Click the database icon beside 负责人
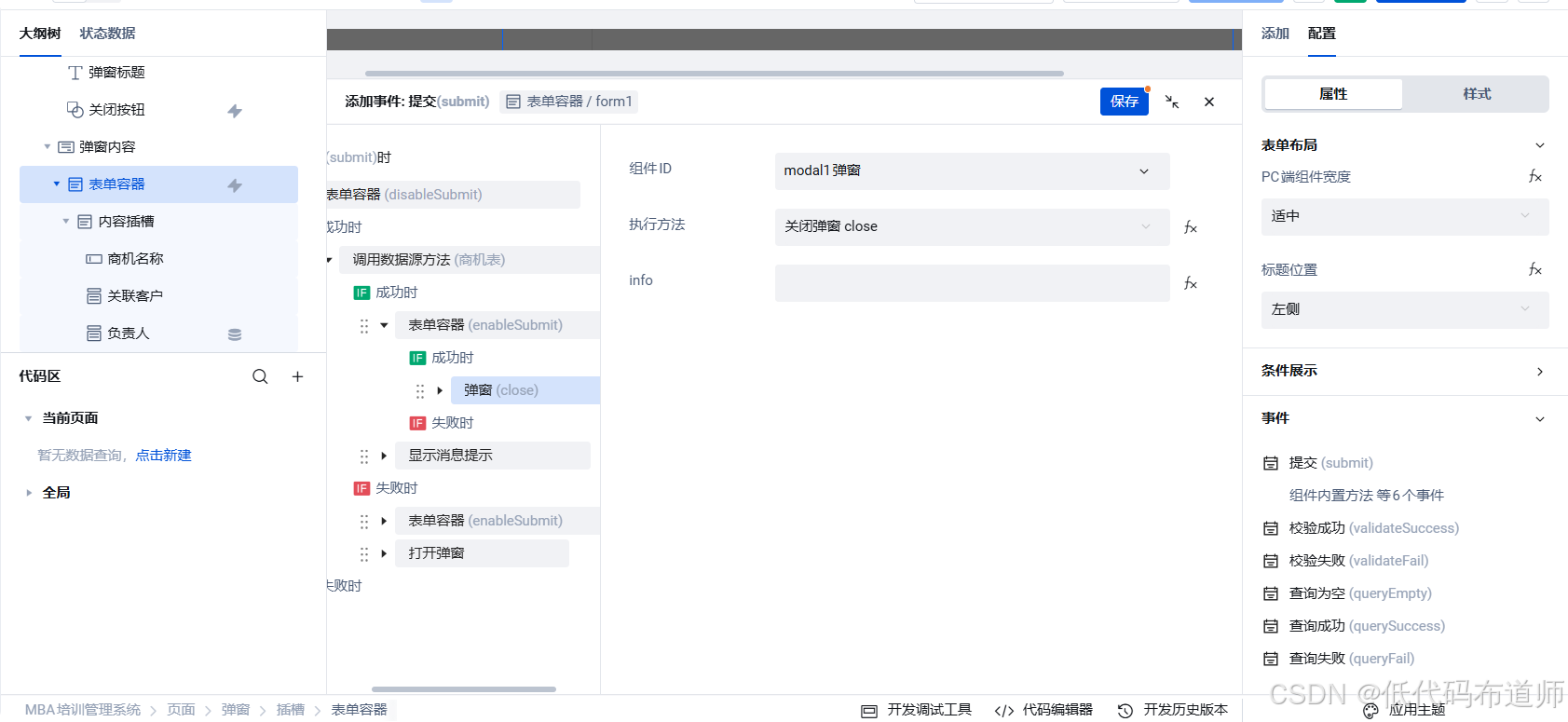The image size is (1568, 722). [235, 334]
